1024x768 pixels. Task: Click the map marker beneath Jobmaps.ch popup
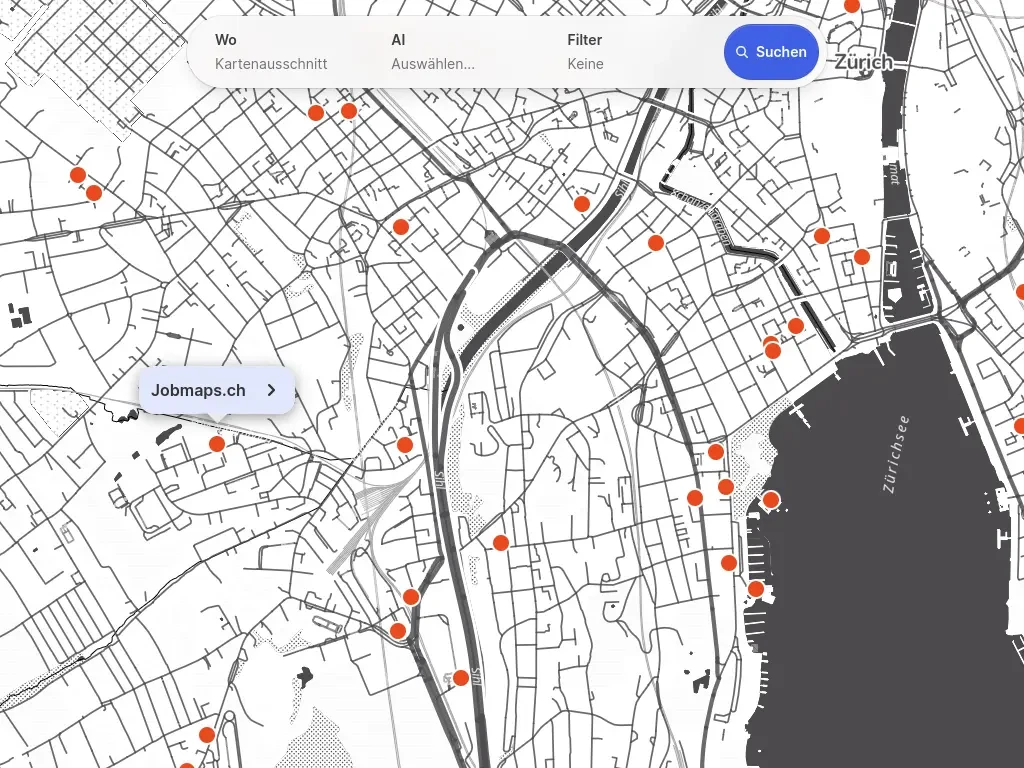tap(217, 444)
